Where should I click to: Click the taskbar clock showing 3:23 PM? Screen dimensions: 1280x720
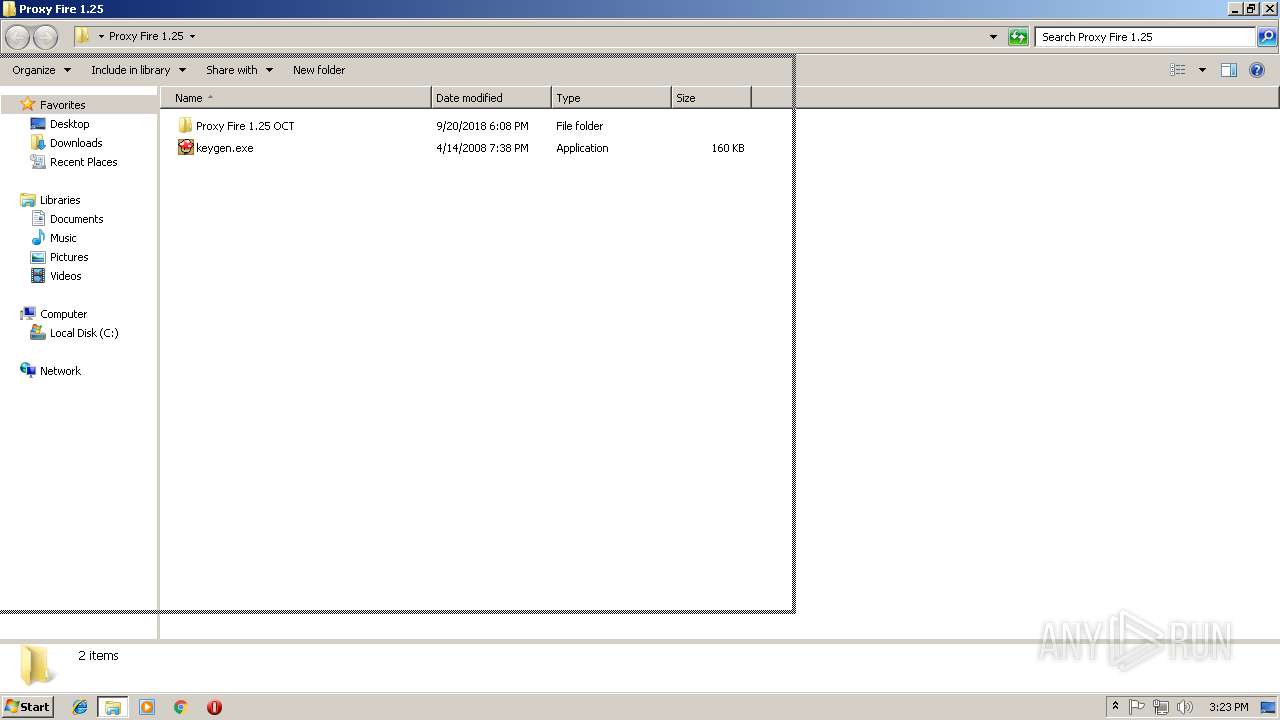pos(1228,707)
